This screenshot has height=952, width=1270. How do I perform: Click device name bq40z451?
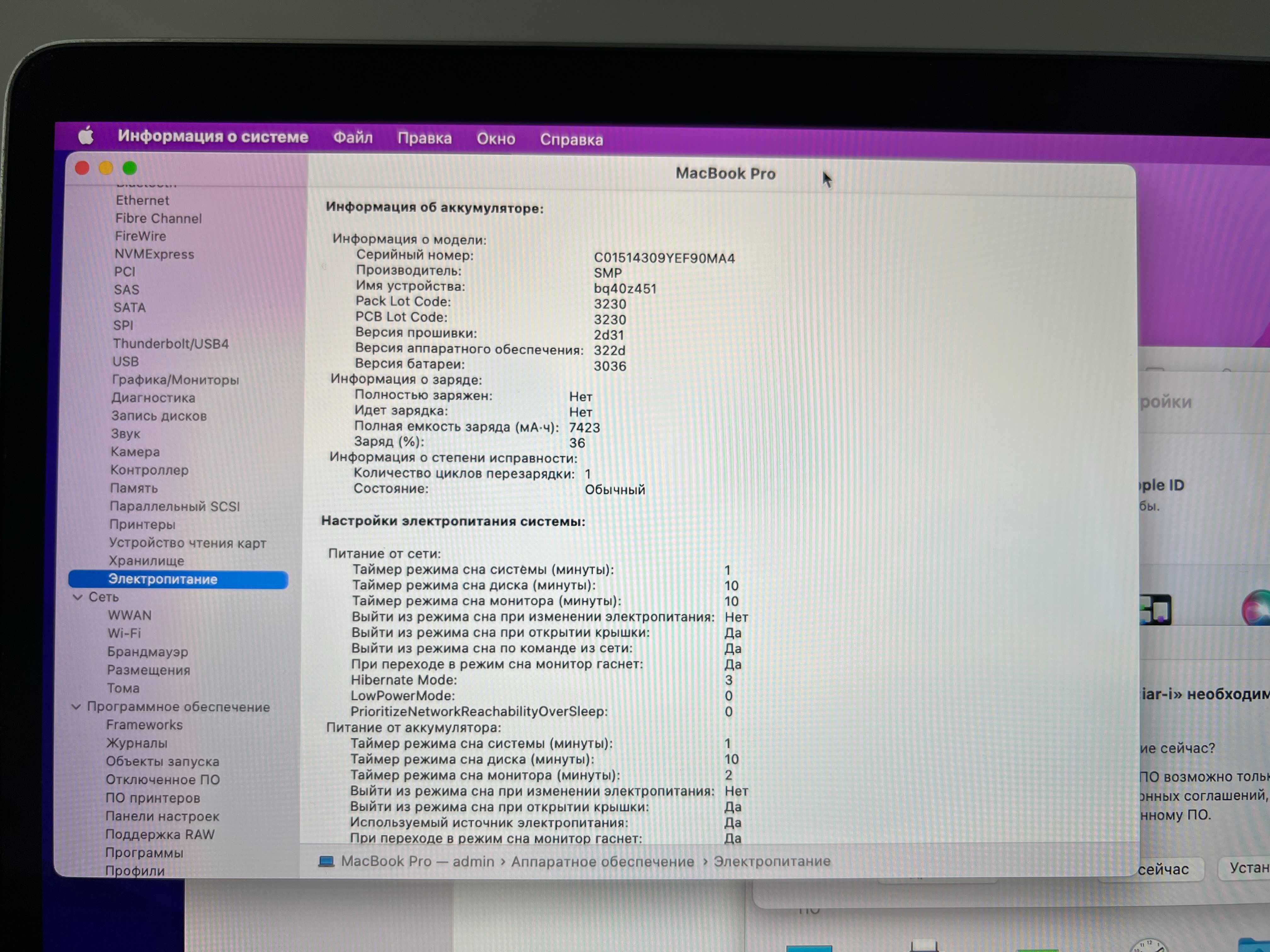pos(625,289)
